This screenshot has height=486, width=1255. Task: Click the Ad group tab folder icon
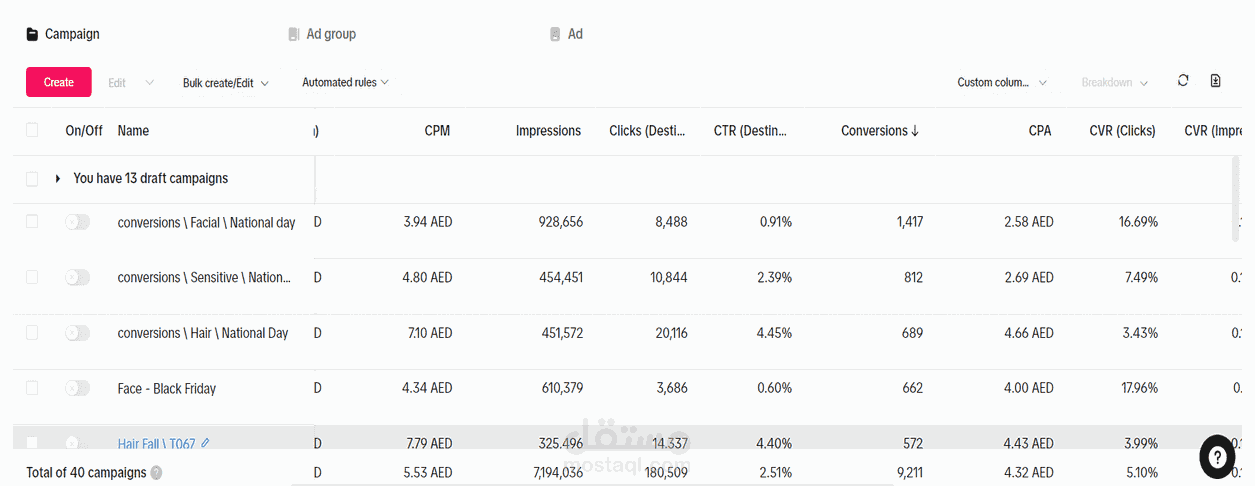pyautogui.click(x=294, y=34)
